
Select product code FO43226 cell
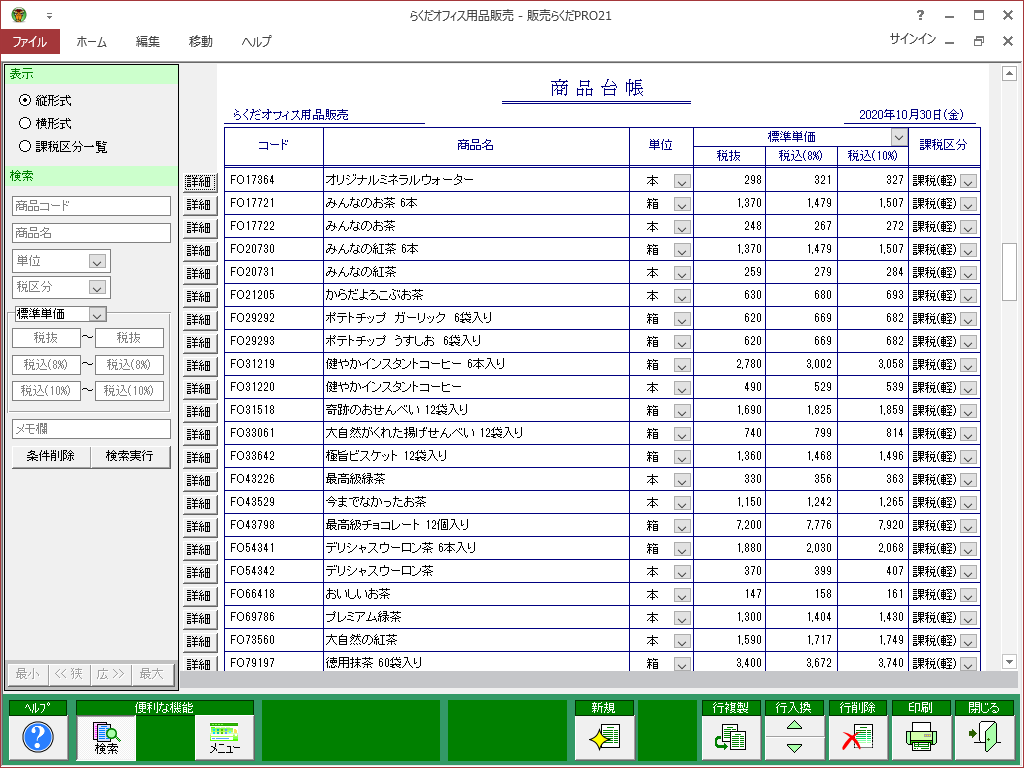tap(274, 479)
